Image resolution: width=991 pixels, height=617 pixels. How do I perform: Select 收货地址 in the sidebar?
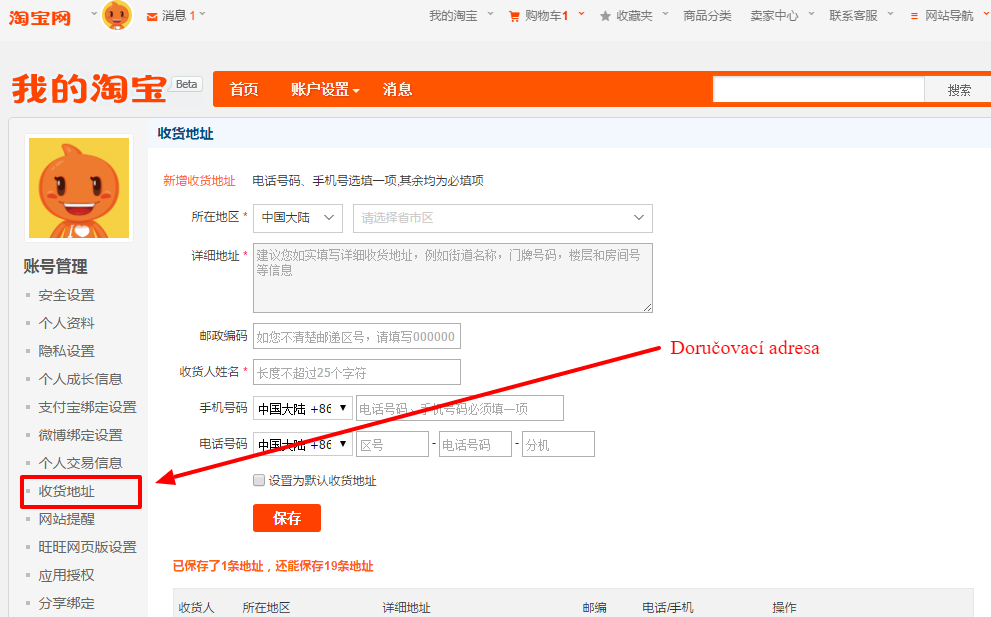67,491
